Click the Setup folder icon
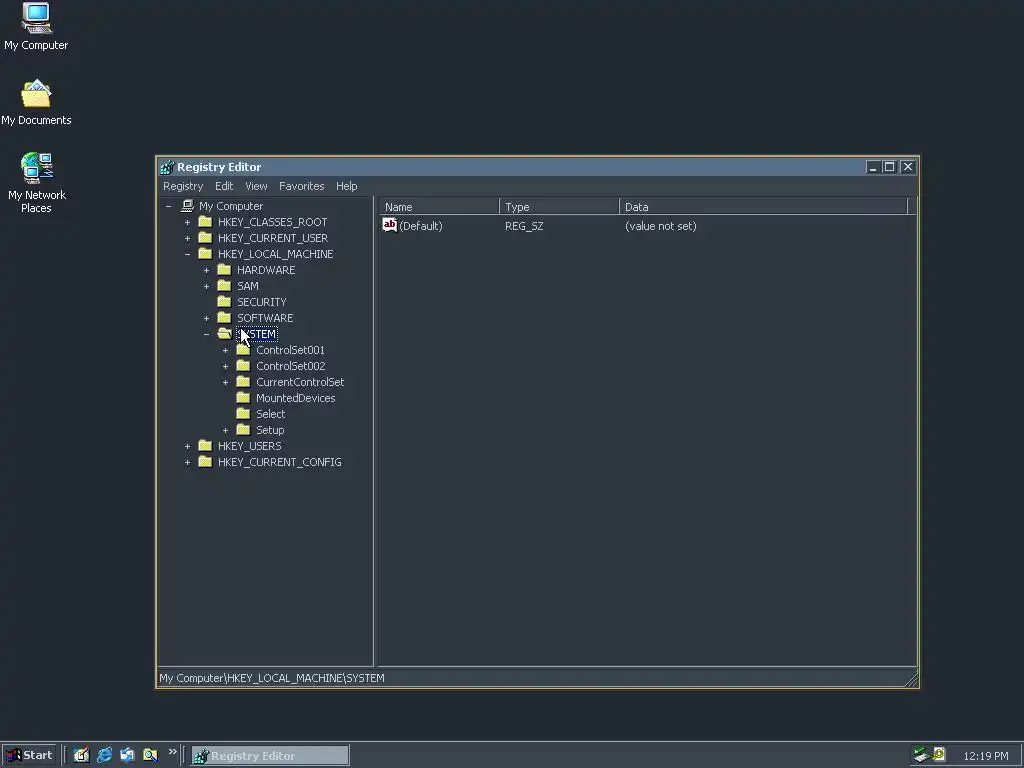 point(243,430)
